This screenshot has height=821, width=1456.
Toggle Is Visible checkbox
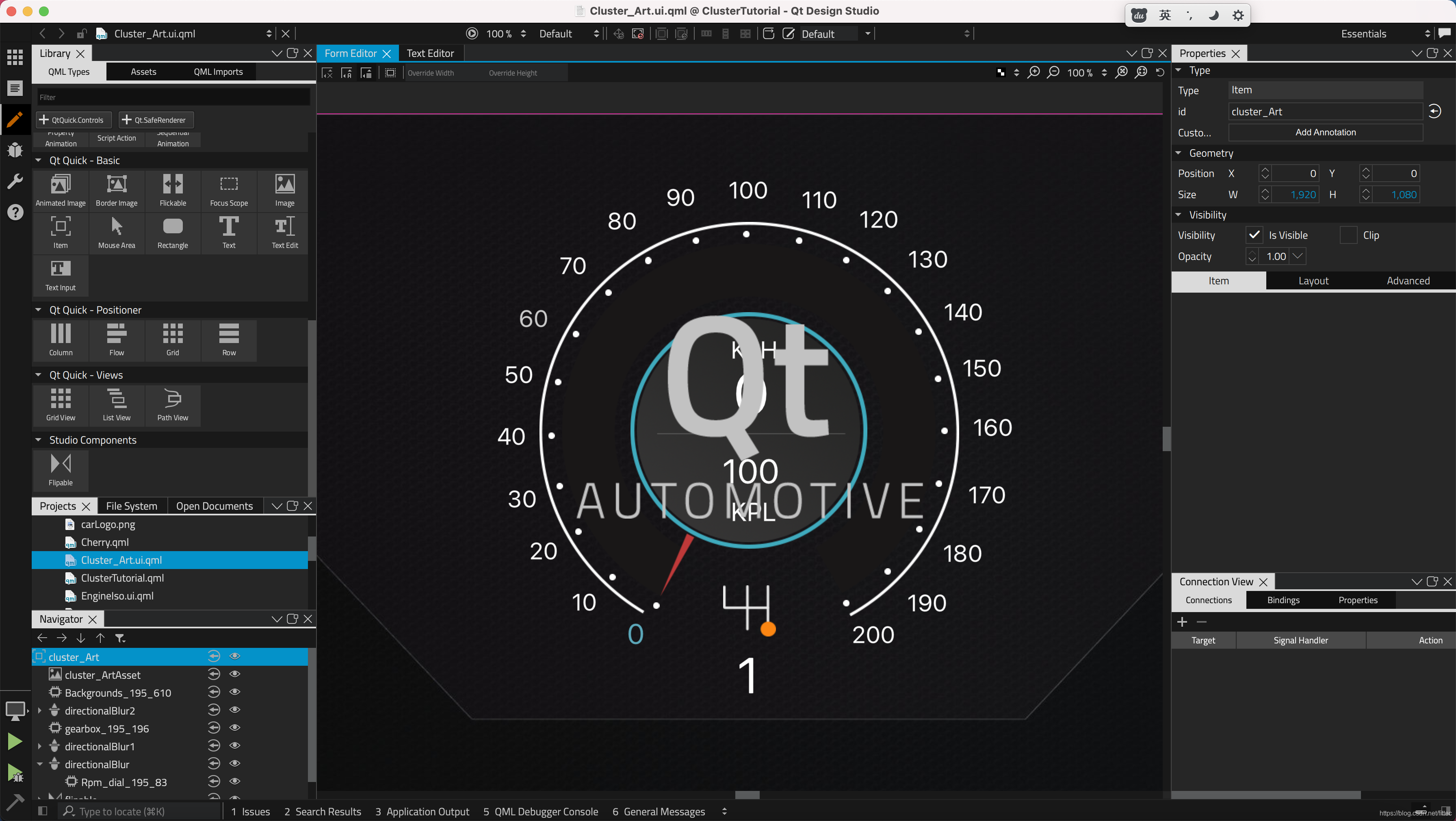(1254, 235)
